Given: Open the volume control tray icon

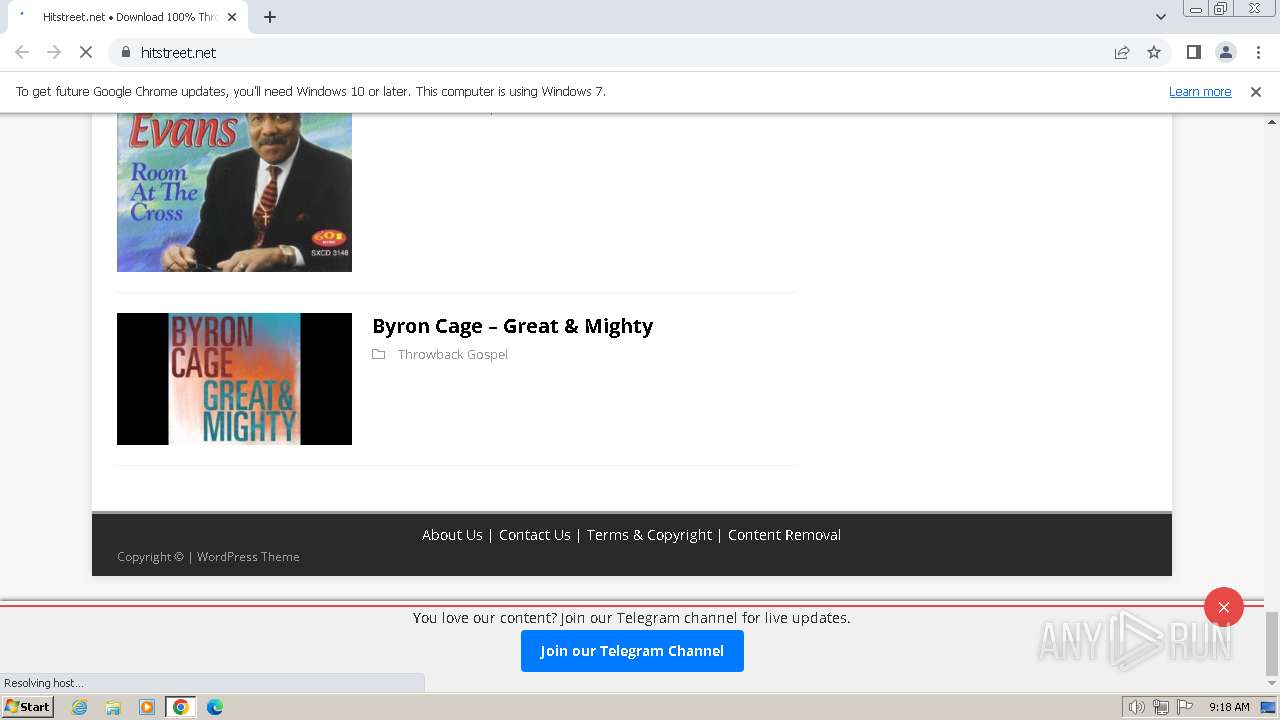Looking at the screenshot, I should [x=1137, y=707].
